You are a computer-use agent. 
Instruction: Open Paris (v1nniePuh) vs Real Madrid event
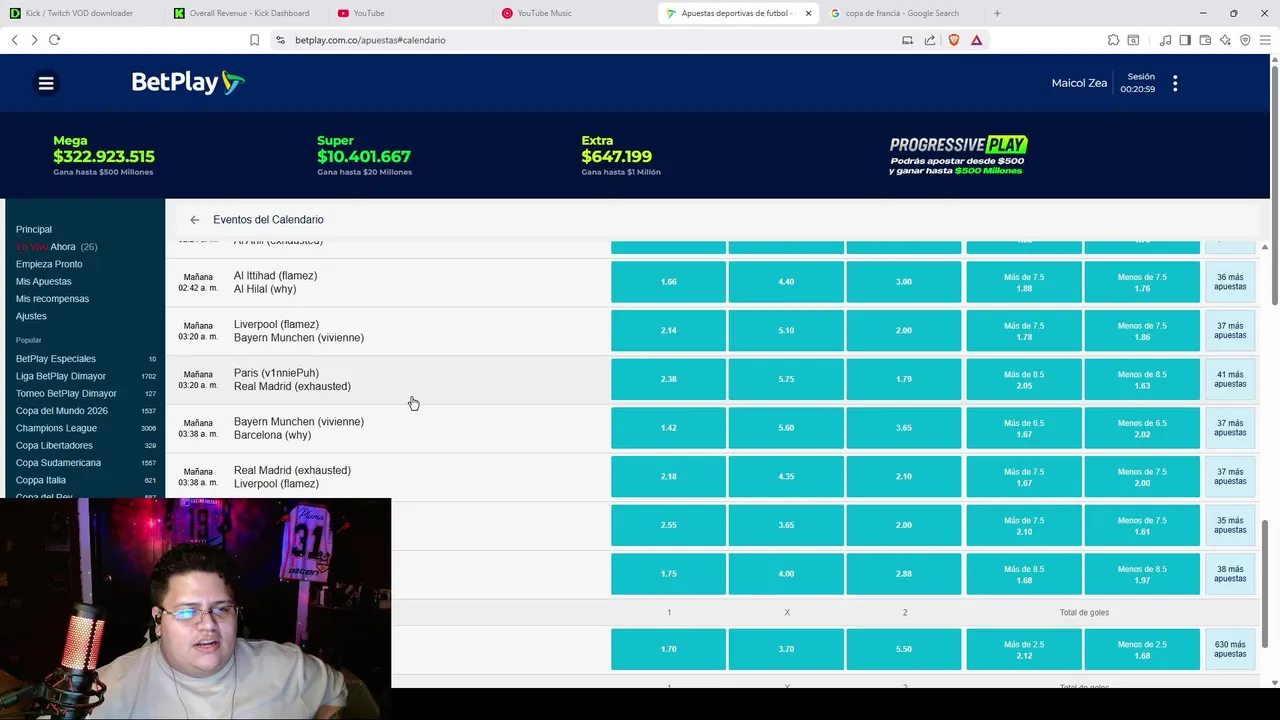click(292, 379)
